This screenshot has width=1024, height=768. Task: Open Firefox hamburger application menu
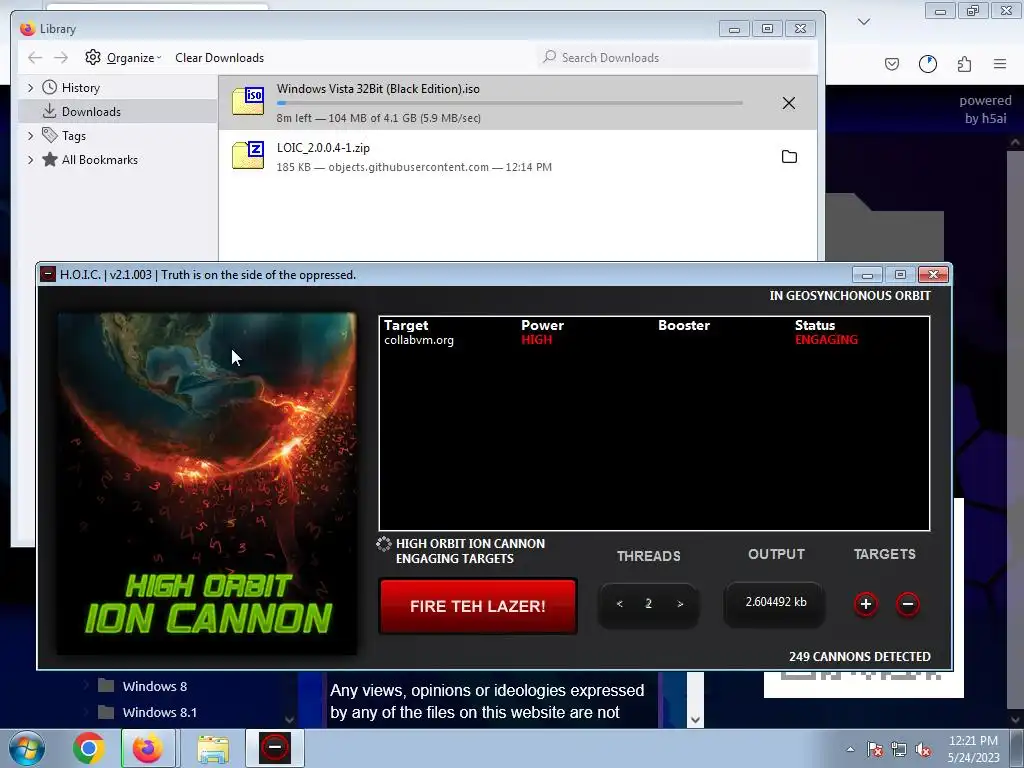coord(1000,64)
